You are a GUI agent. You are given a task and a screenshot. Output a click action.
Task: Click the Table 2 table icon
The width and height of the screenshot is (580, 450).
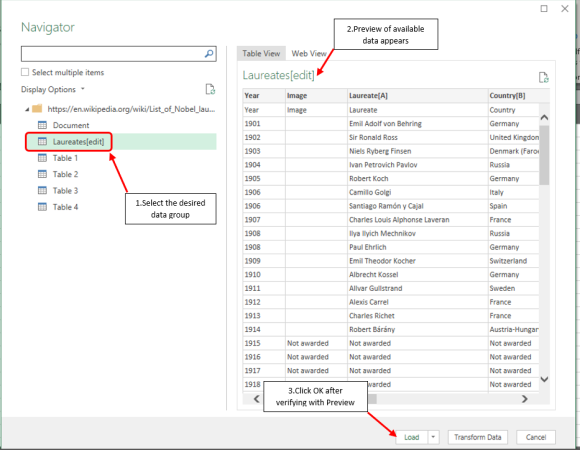[x=43, y=174]
